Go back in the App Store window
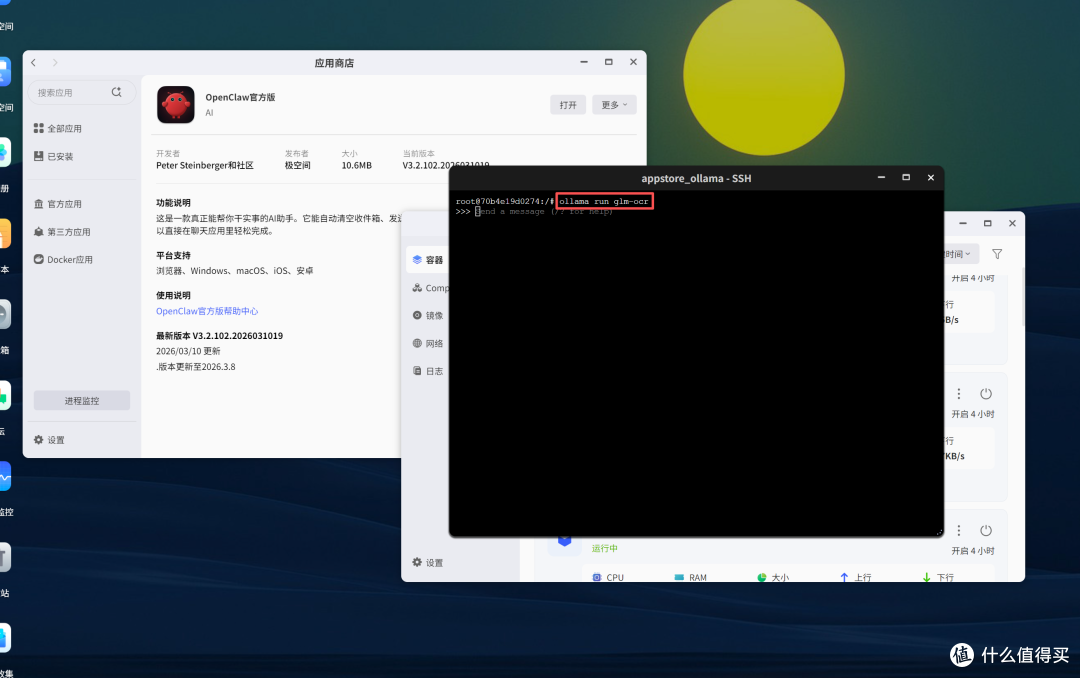This screenshot has width=1080, height=678. tap(33, 63)
